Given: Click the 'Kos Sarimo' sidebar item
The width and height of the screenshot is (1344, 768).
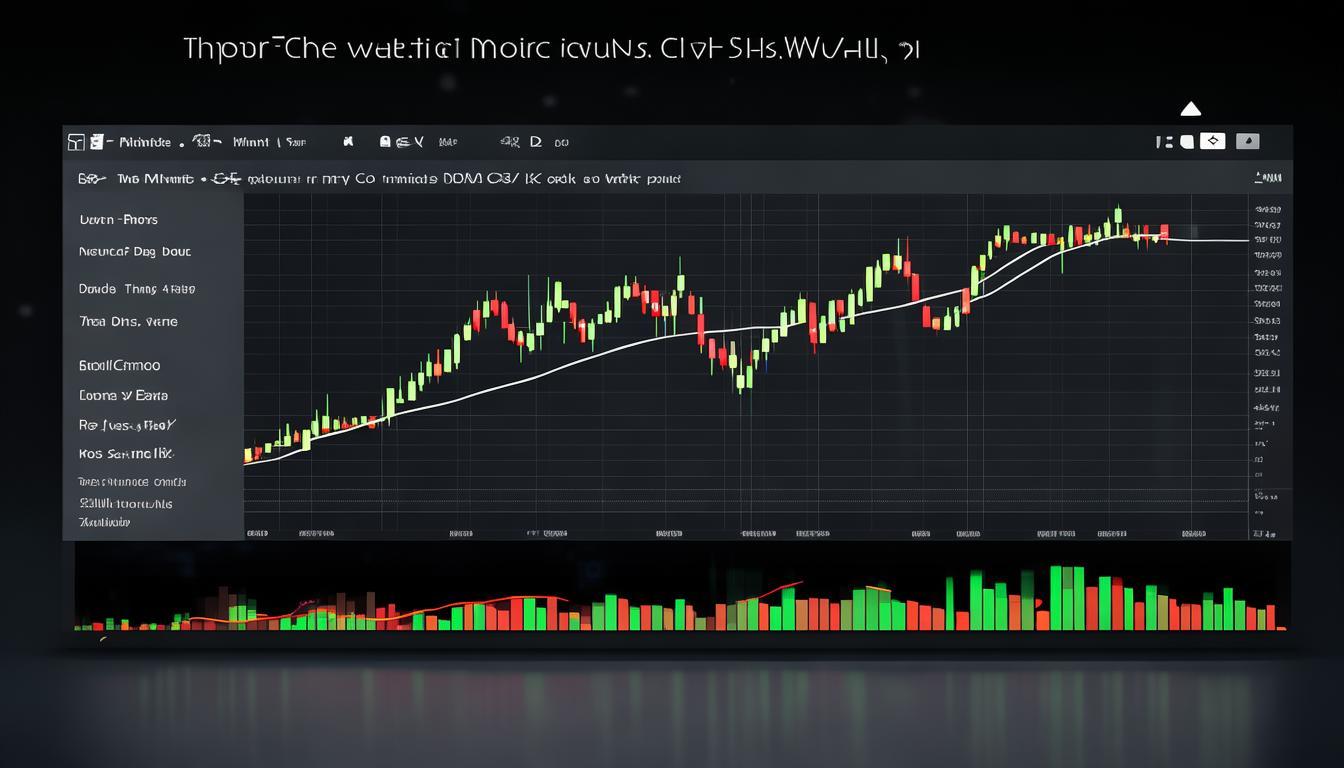Looking at the screenshot, I should tap(126, 454).
